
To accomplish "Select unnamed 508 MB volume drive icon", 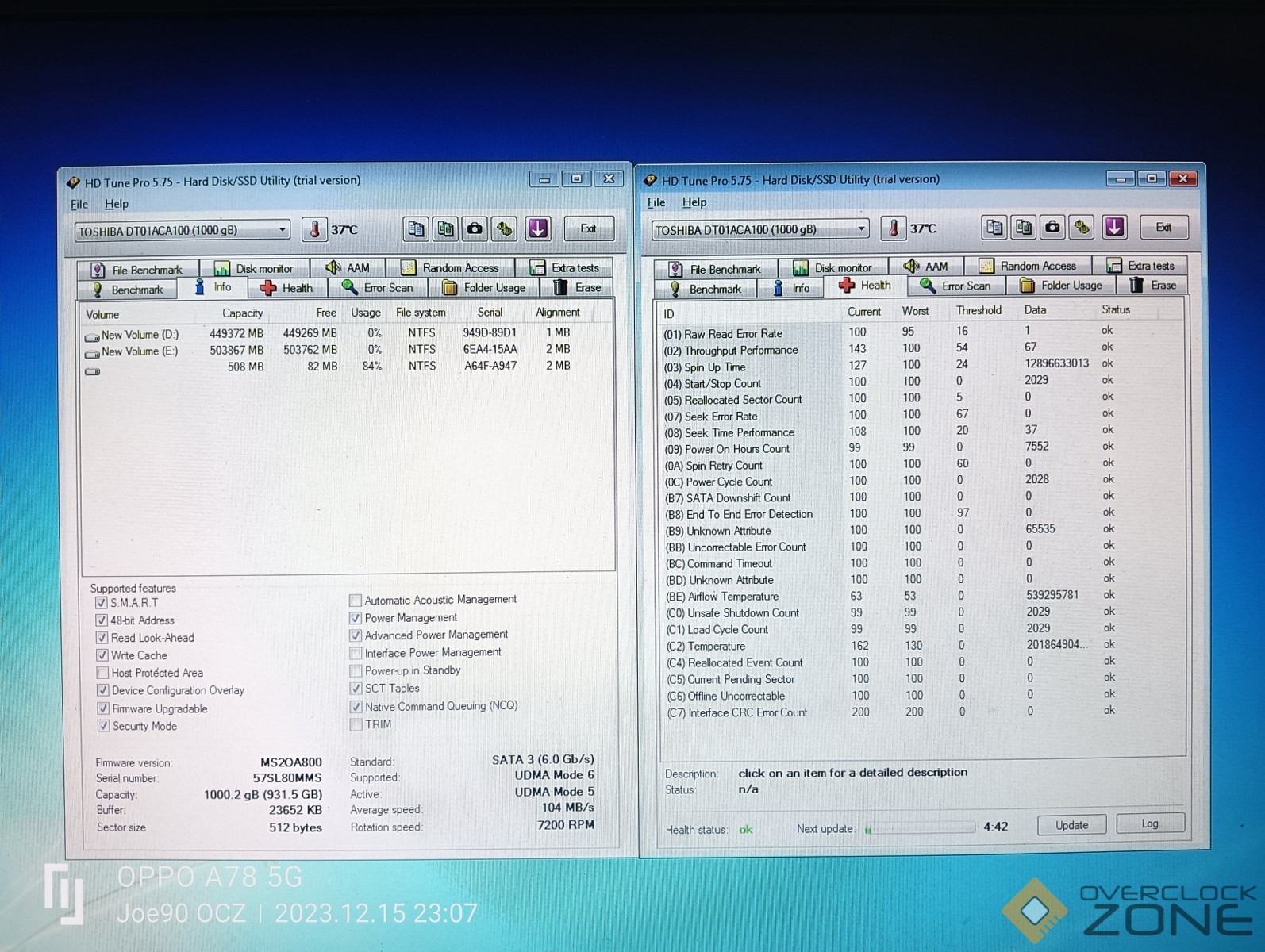I will [92, 371].
